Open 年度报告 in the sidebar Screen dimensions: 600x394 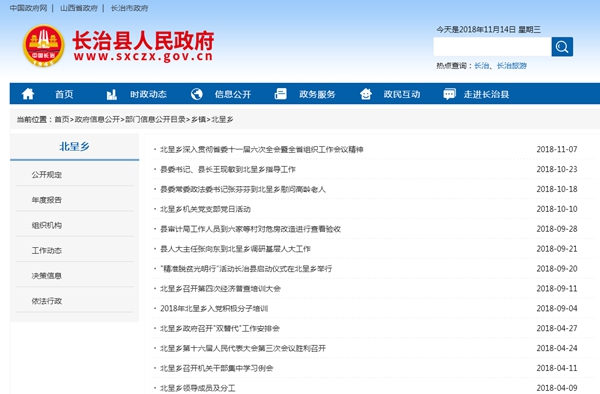tap(47, 200)
